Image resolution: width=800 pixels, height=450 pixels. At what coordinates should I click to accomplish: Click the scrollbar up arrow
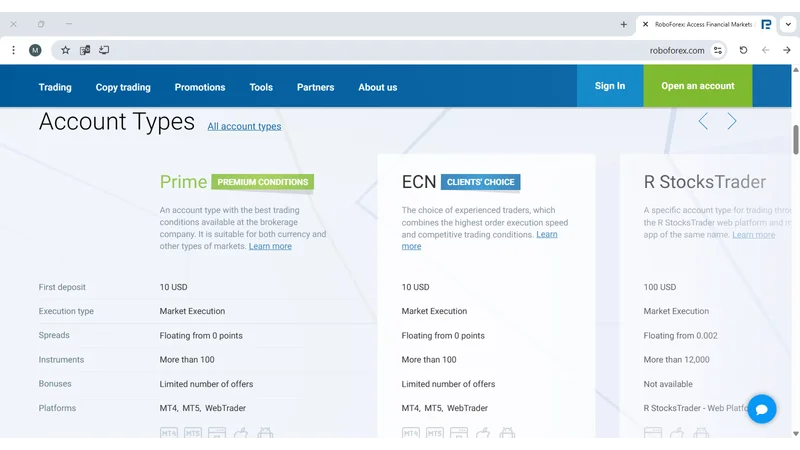point(795,70)
